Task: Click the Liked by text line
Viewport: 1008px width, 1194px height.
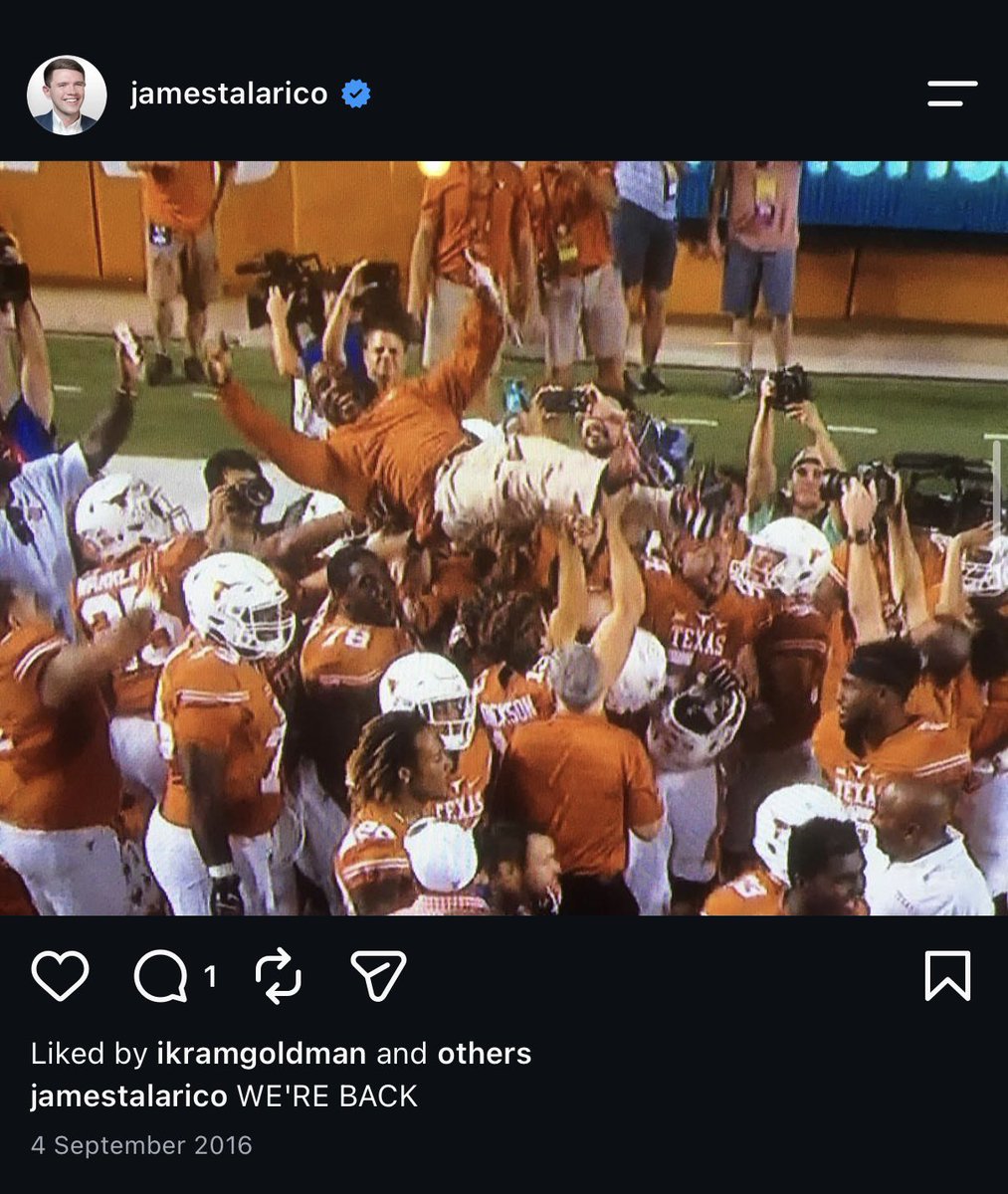Action: click(x=282, y=1053)
